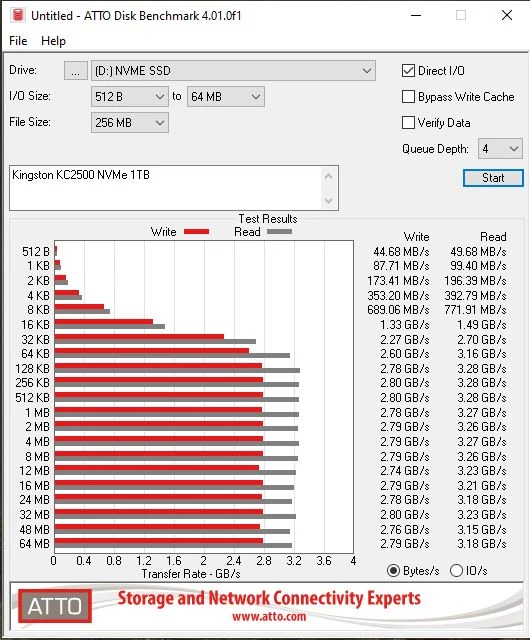
Task: Click the 512 B chart row label
Action: coord(36,252)
